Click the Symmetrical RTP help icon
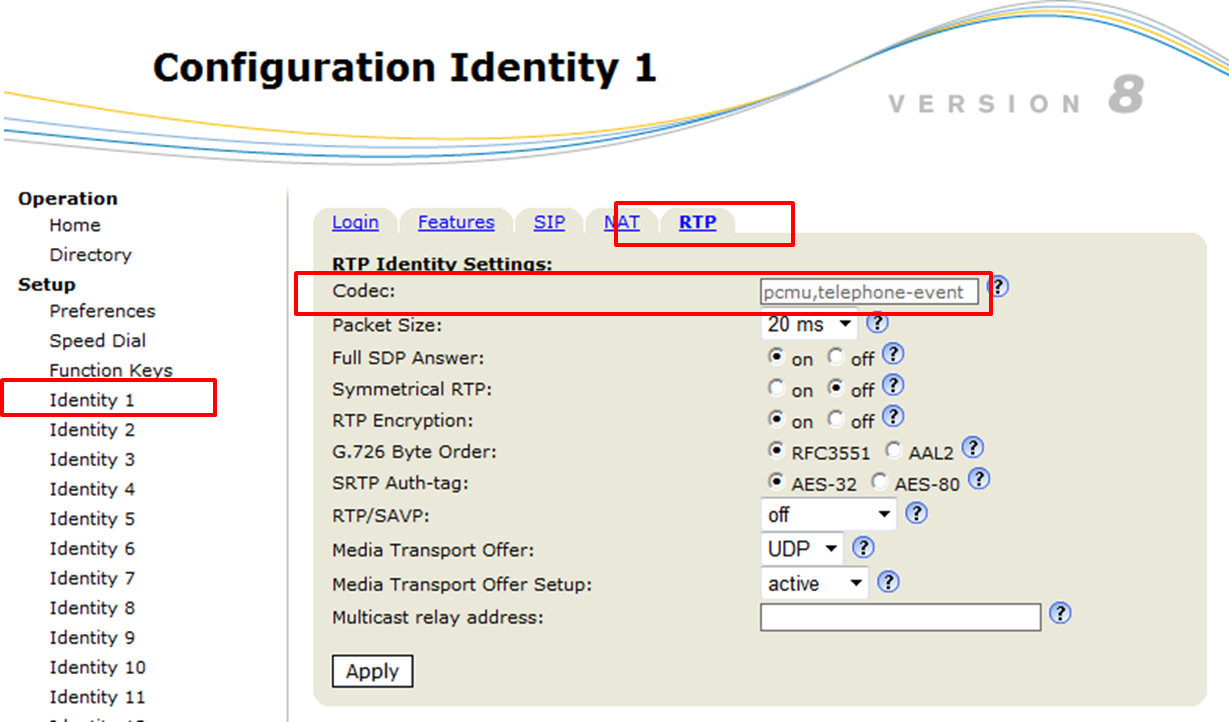The image size is (1229, 722). pos(893,385)
